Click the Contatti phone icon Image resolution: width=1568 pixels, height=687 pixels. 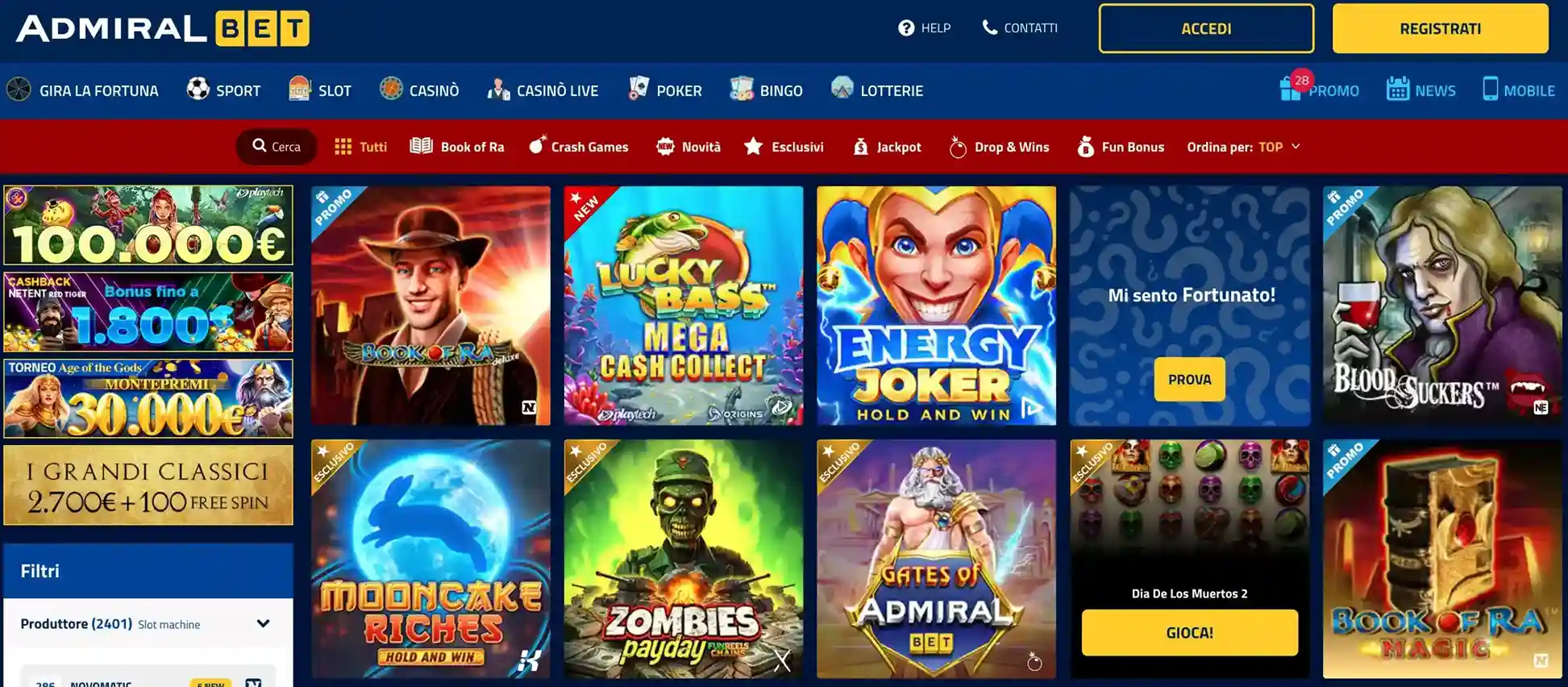(x=990, y=27)
